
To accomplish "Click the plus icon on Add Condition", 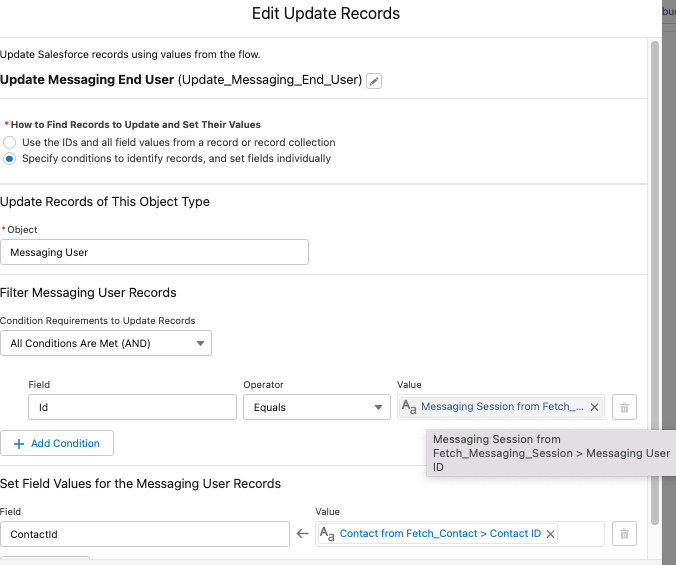I will coord(19,443).
